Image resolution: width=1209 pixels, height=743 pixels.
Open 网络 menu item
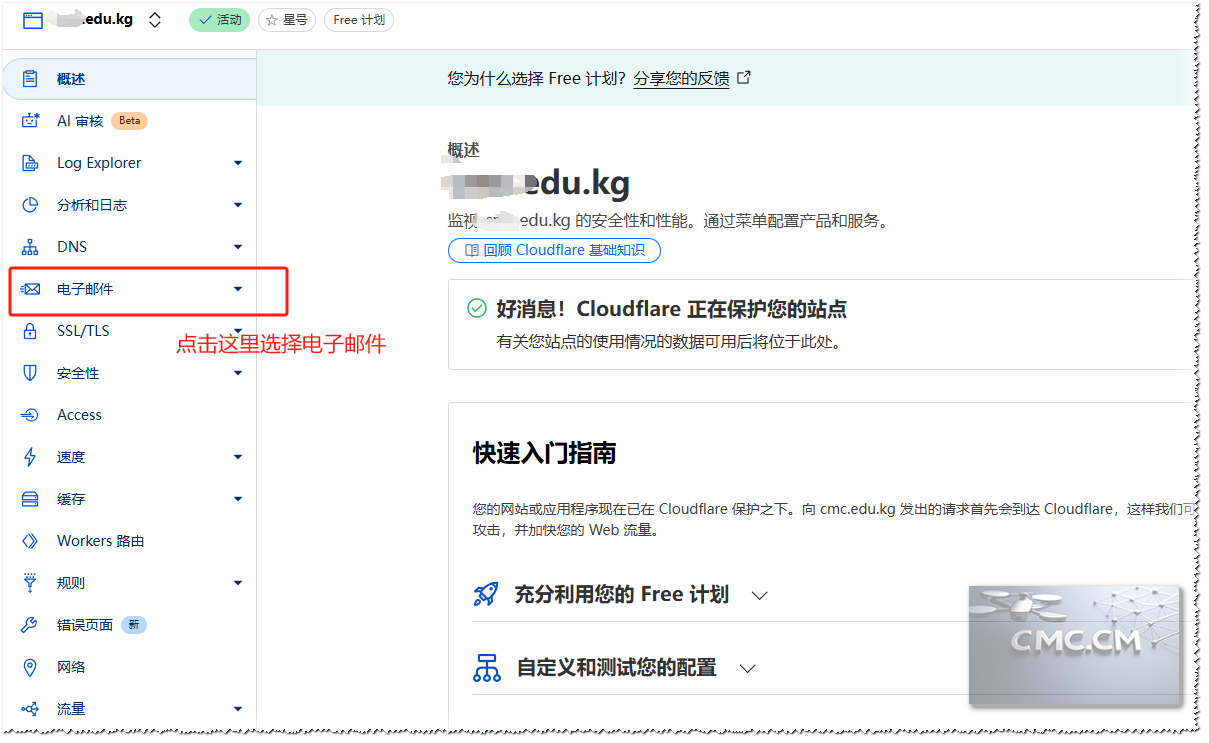(x=129, y=667)
